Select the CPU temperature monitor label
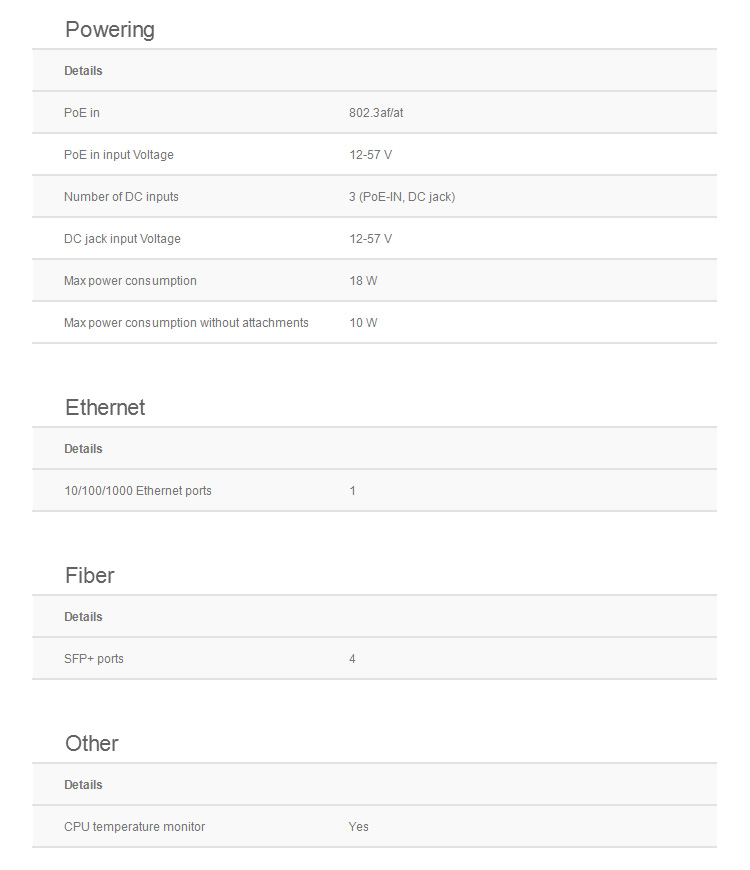This screenshot has width=750, height=870. click(x=134, y=827)
